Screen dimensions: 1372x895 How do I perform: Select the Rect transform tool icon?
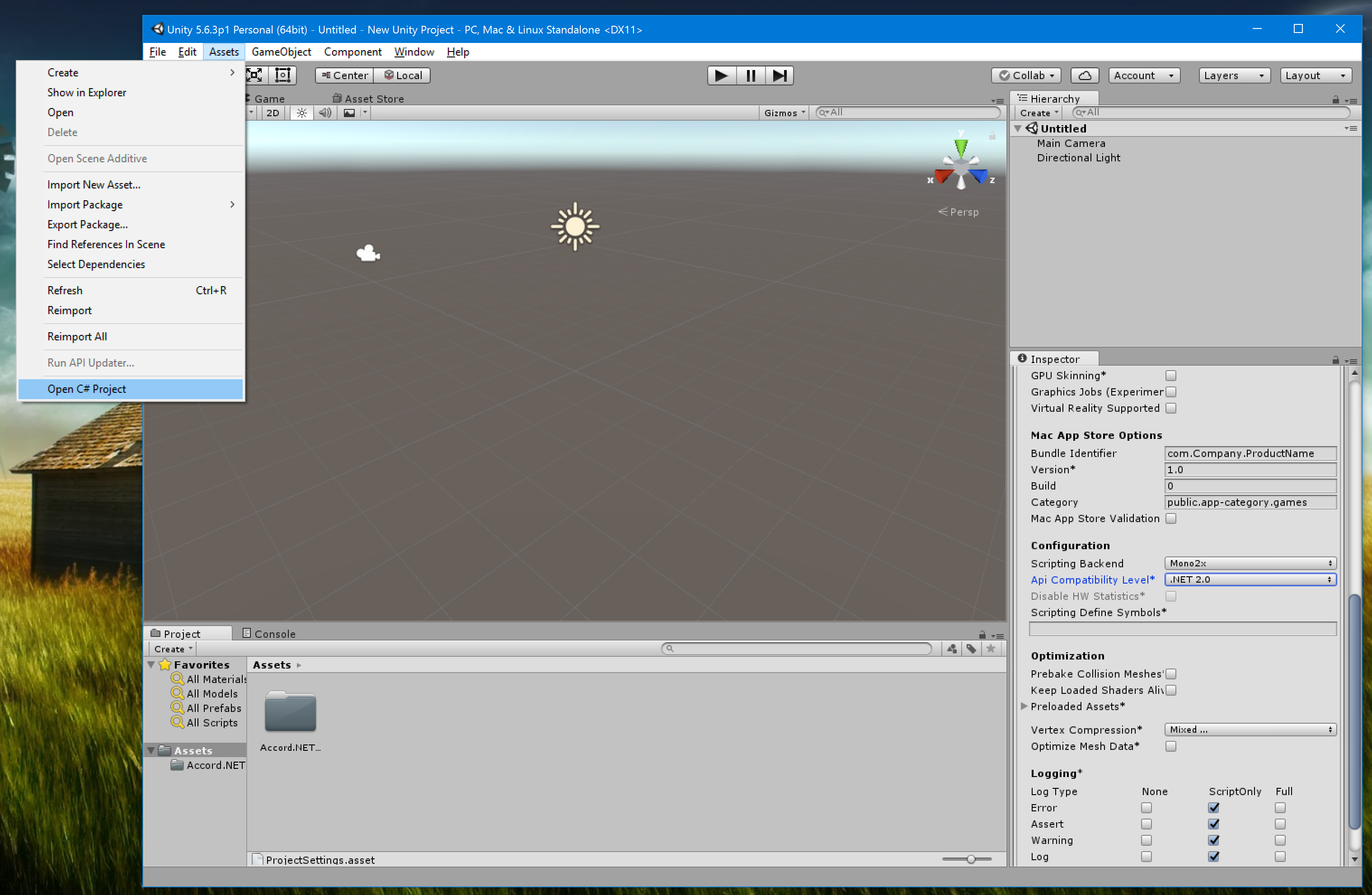coord(282,75)
